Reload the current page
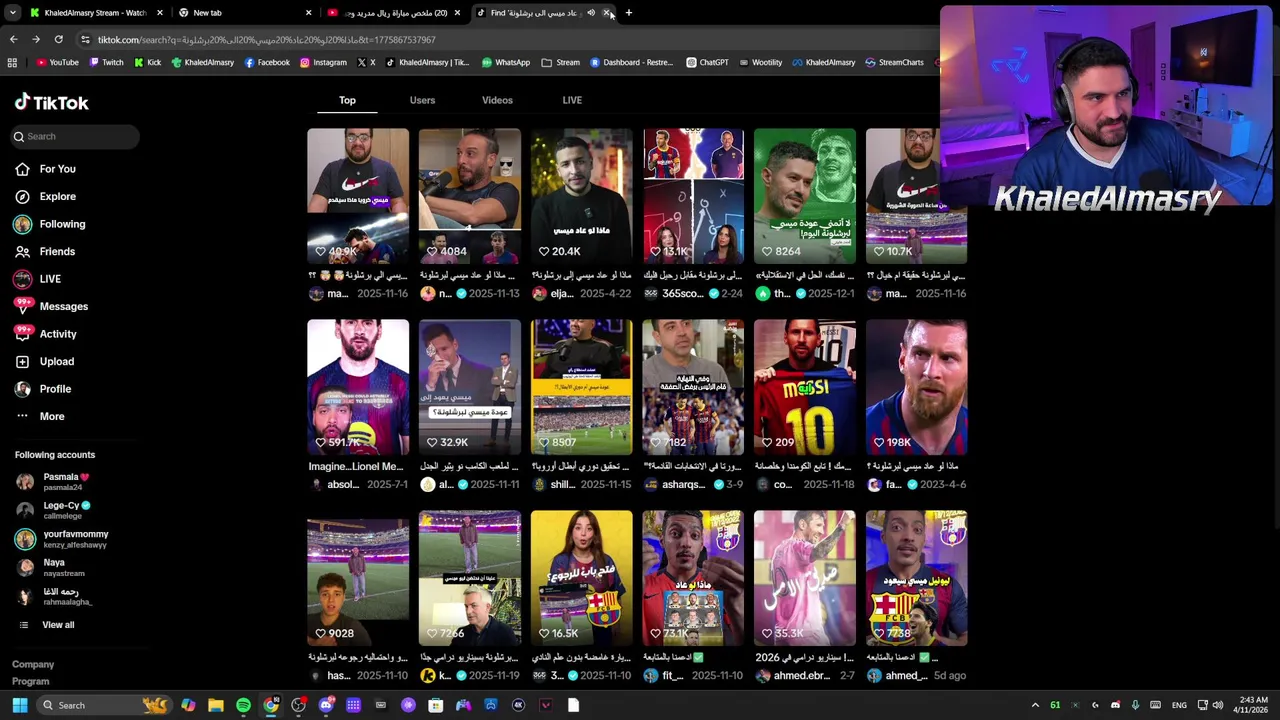 pos(58,40)
